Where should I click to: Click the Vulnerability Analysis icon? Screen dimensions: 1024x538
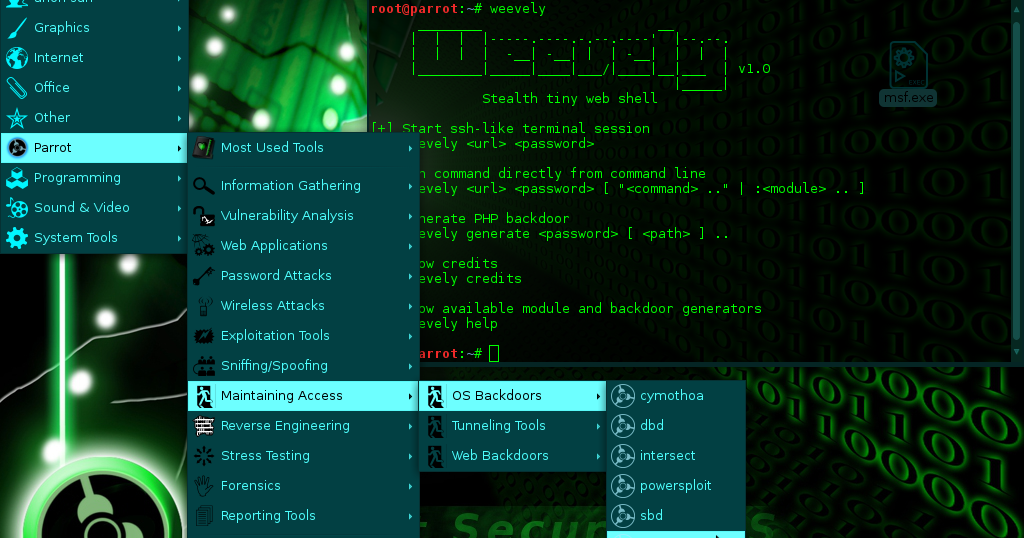pyautogui.click(x=204, y=215)
